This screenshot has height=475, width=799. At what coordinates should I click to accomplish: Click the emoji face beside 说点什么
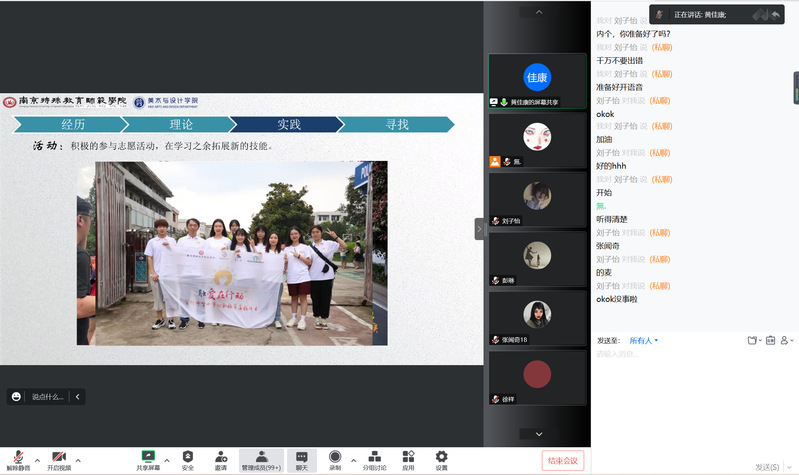point(17,396)
